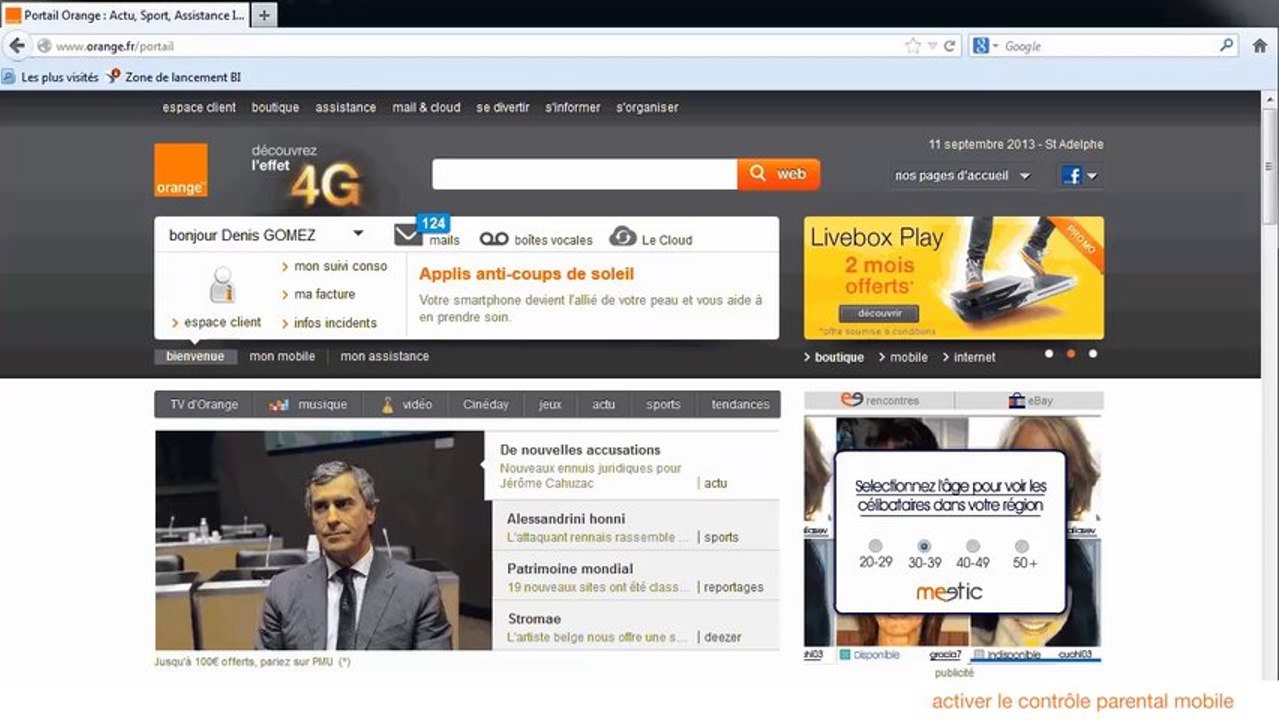Open the s'organiser menu
The width and height of the screenshot is (1279, 720).
click(x=647, y=107)
